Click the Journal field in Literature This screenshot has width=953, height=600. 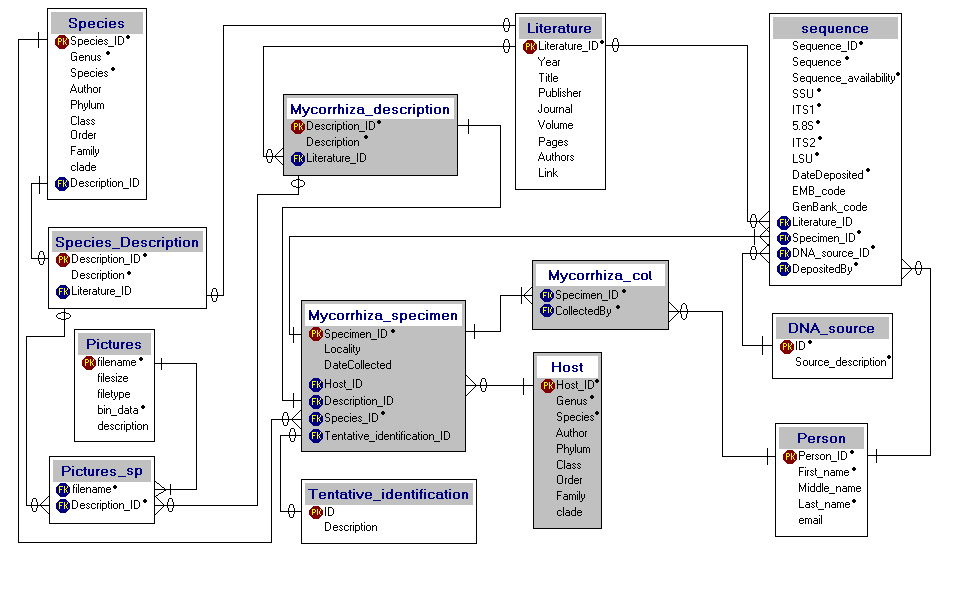(555, 109)
